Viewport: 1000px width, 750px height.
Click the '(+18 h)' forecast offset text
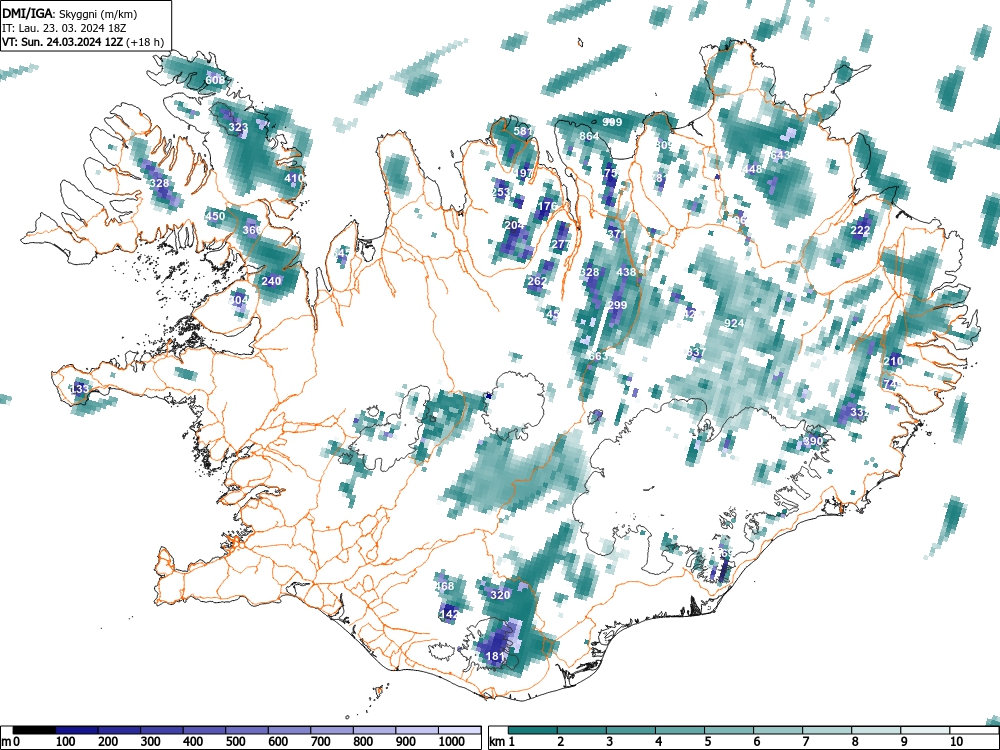[x=145, y=42]
